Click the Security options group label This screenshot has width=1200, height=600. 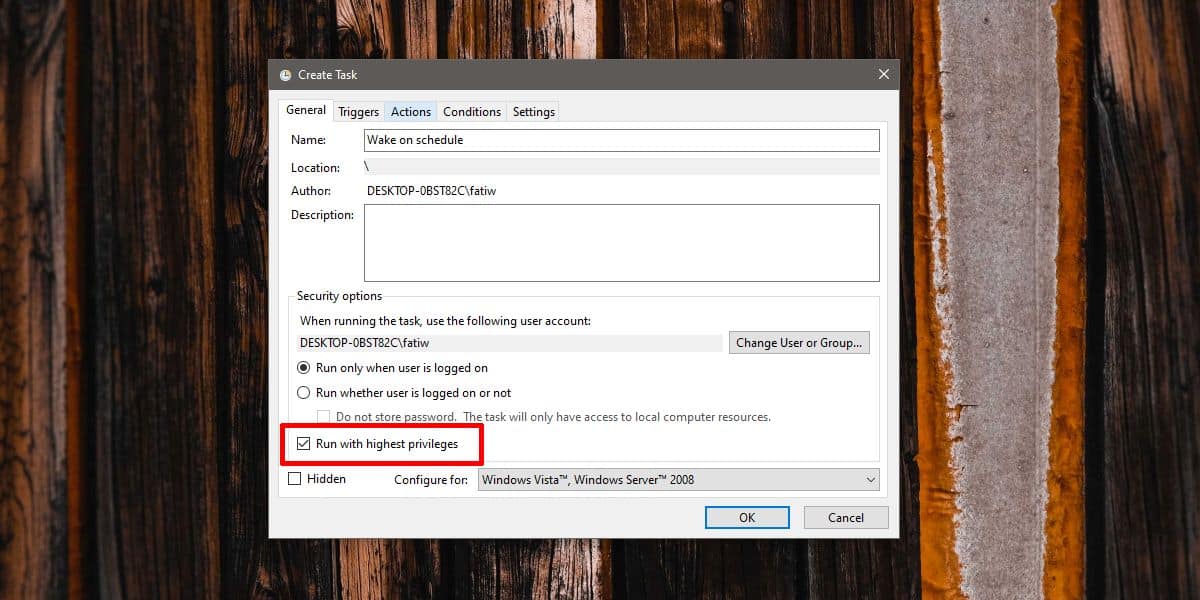tap(339, 296)
